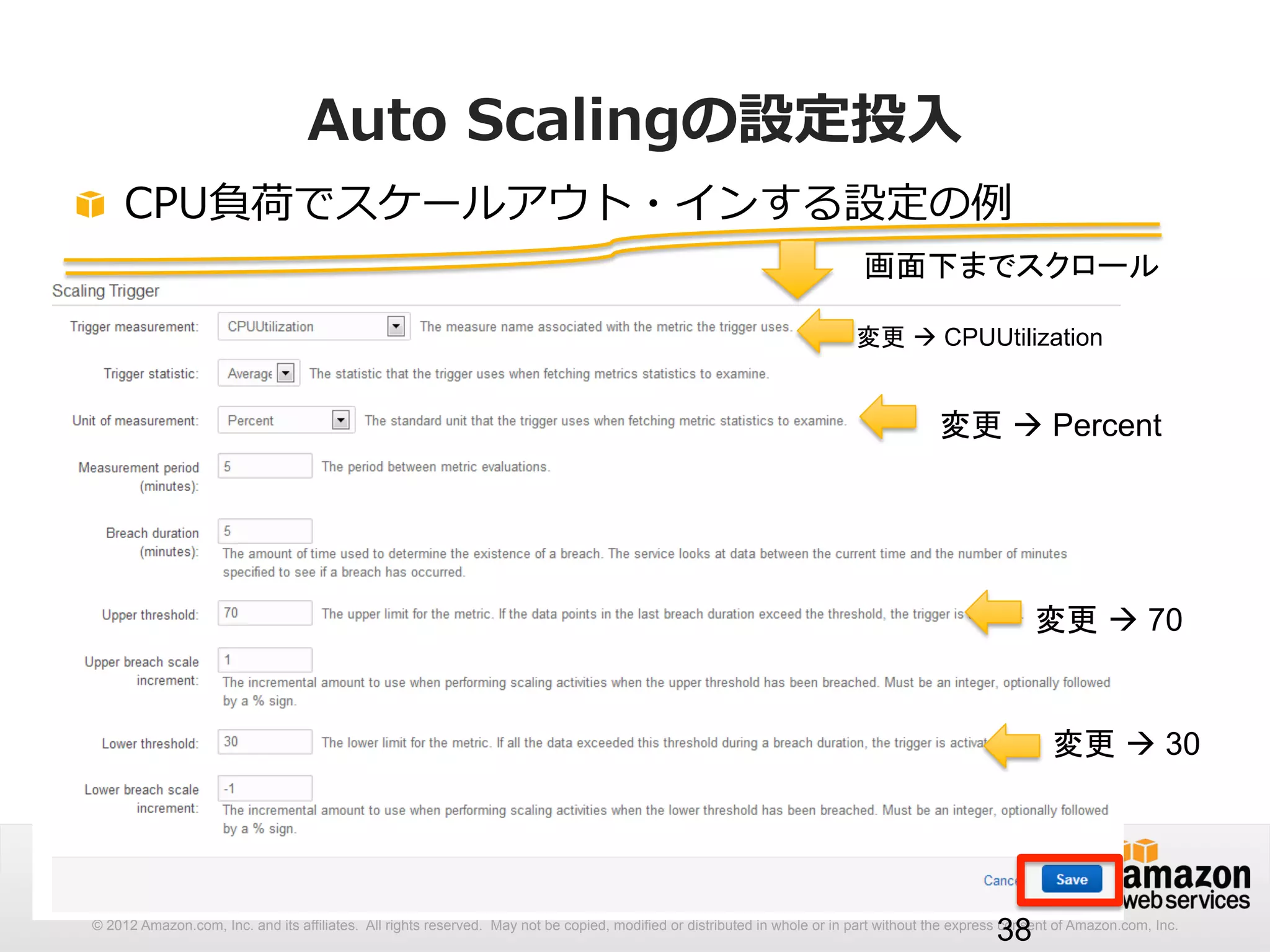Click the Lower breach scale increment field

265,788
